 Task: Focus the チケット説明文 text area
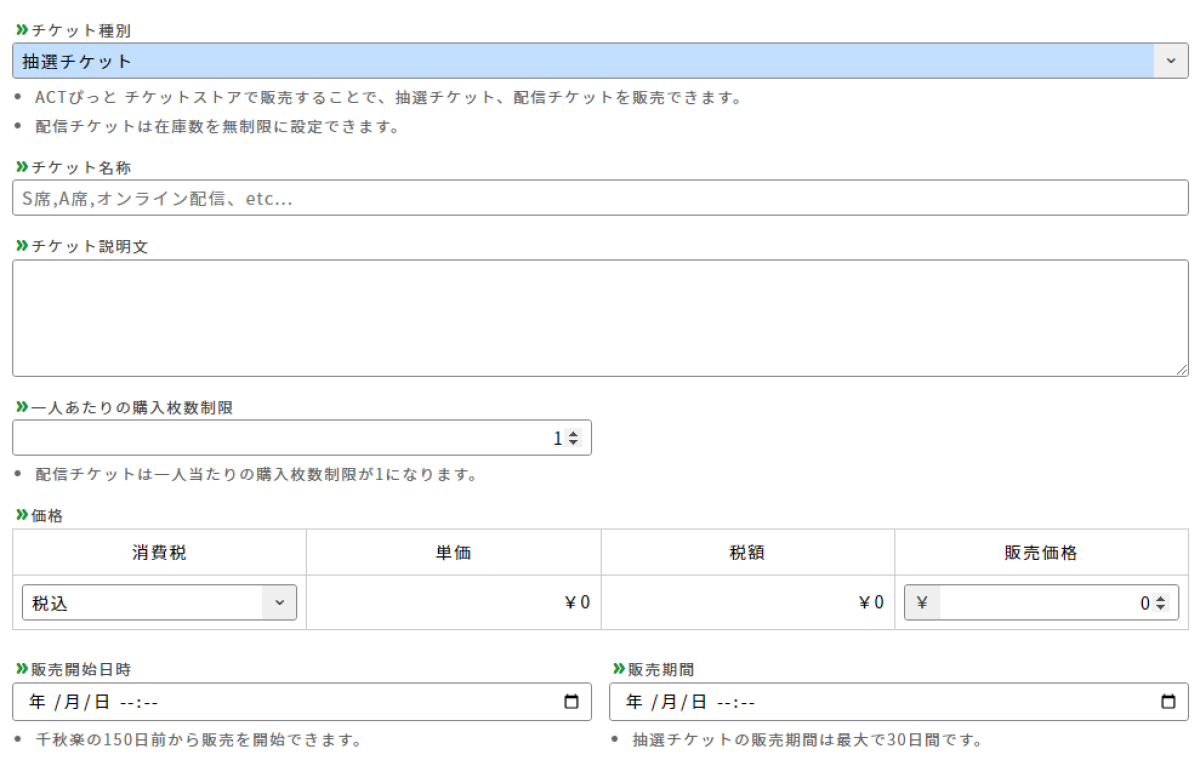600,318
